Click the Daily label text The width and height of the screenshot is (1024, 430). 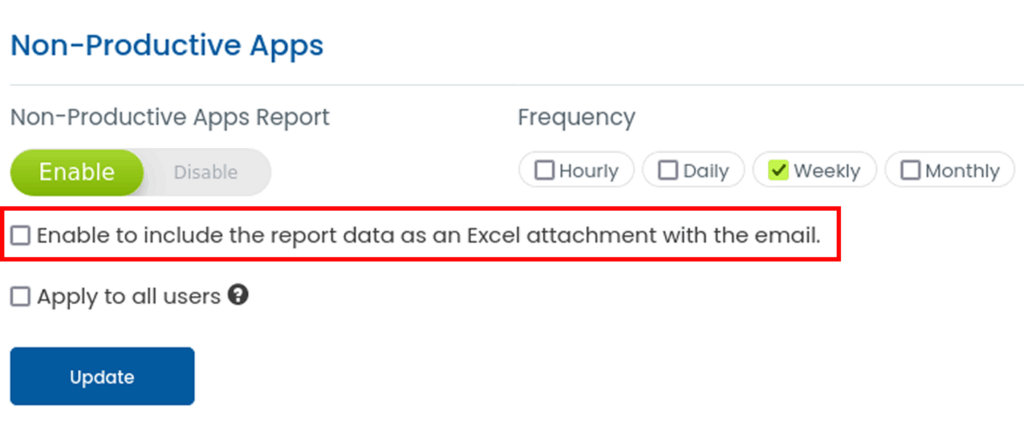click(x=706, y=171)
